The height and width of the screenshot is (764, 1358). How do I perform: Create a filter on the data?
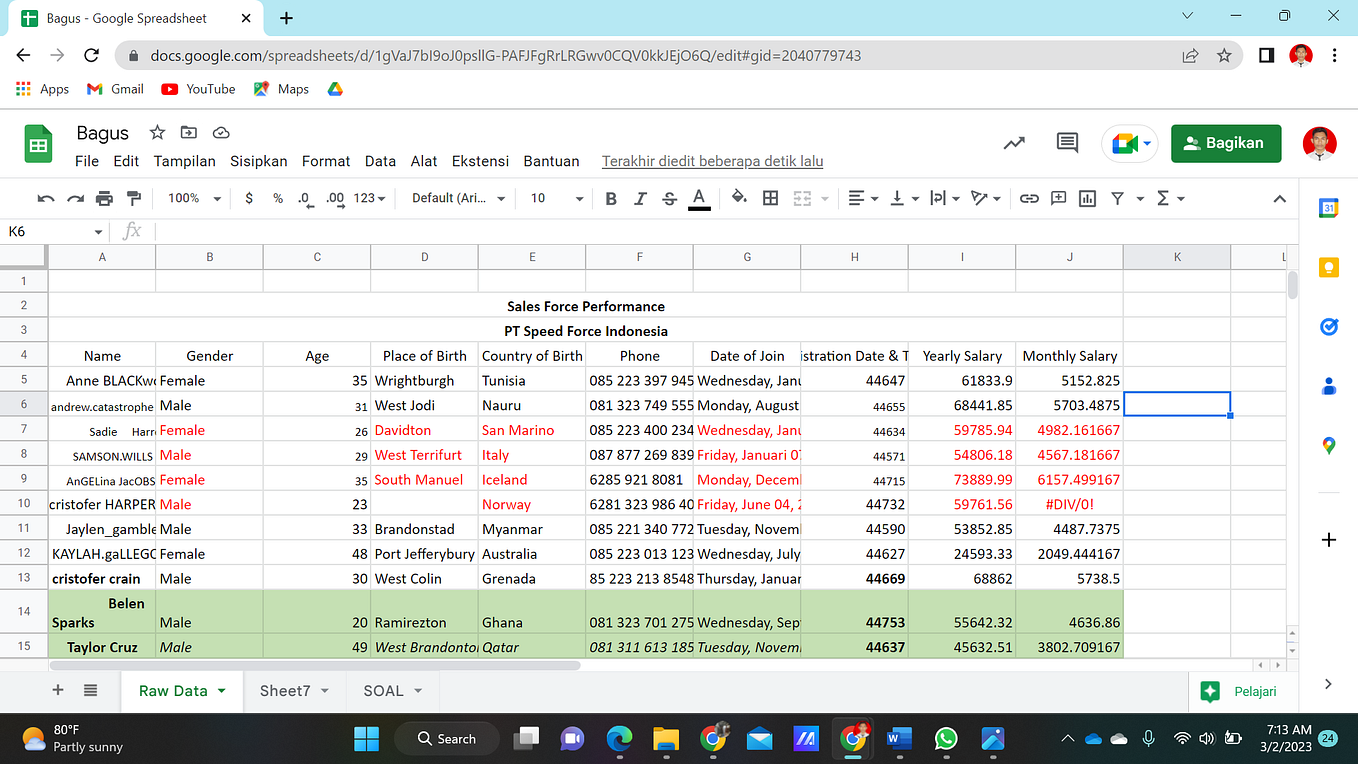click(x=1117, y=197)
